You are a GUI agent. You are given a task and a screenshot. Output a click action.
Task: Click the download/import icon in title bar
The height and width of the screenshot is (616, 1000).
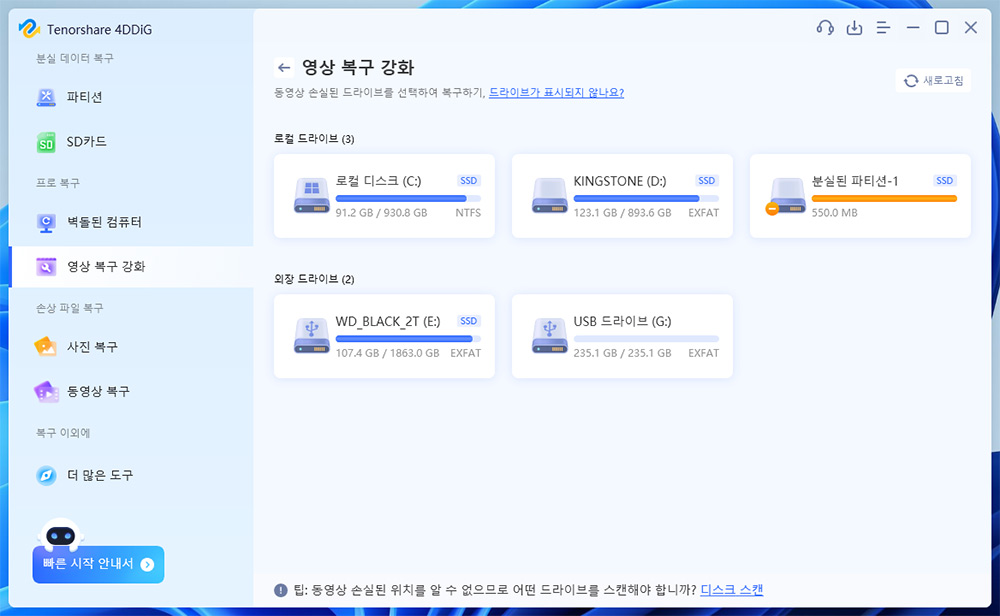[x=854, y=28]
